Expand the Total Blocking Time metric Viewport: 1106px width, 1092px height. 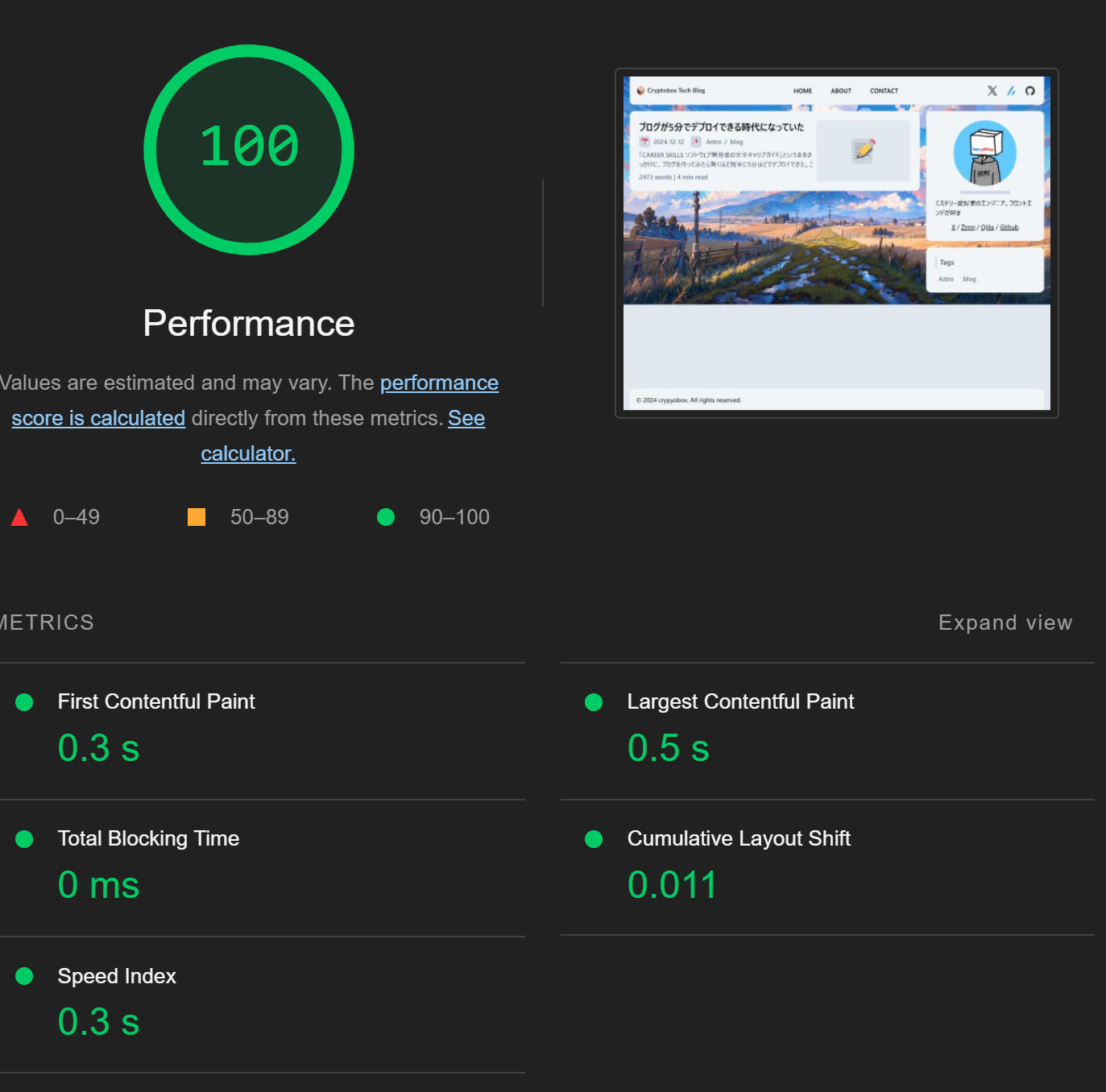point(263,868)
